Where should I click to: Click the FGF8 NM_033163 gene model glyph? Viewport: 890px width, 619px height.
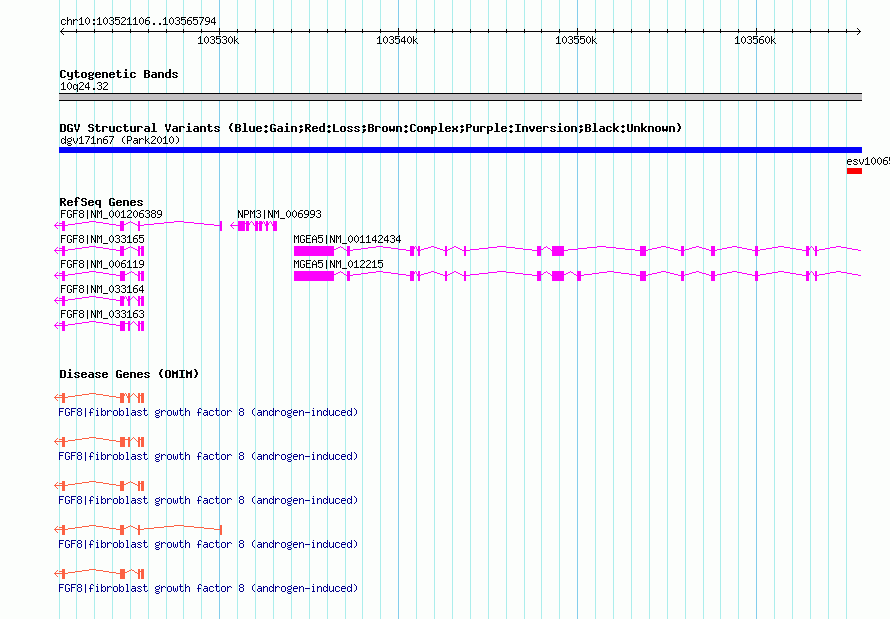pos(99,326)
